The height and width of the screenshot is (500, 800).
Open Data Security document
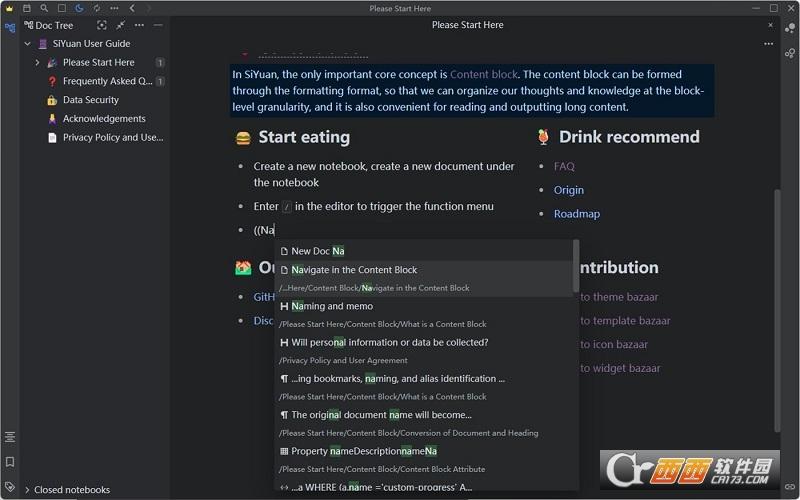(x=91, y=100)
